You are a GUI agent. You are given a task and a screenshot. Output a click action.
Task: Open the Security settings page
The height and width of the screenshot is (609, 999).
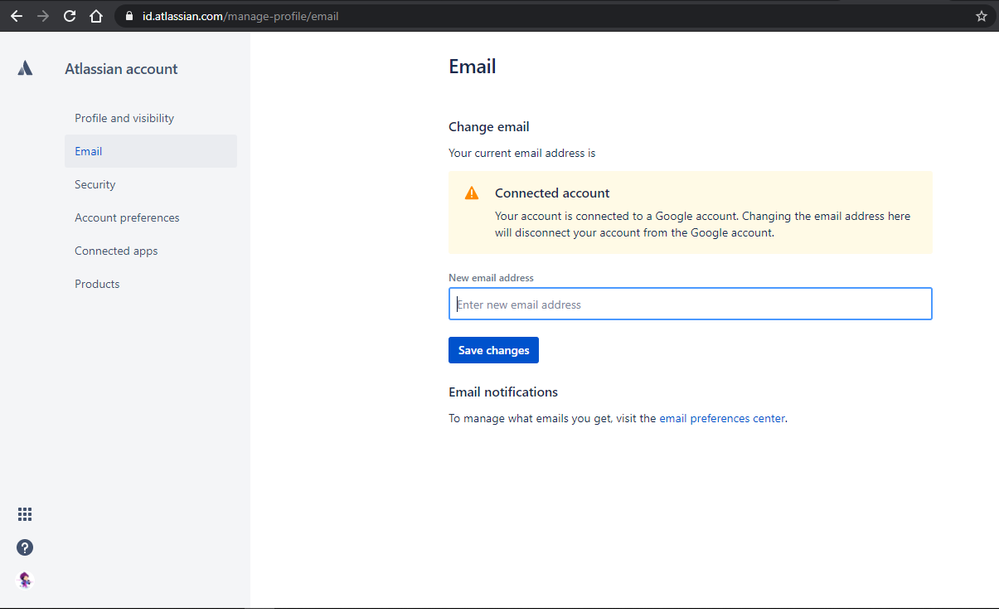[x=95, y=184]
